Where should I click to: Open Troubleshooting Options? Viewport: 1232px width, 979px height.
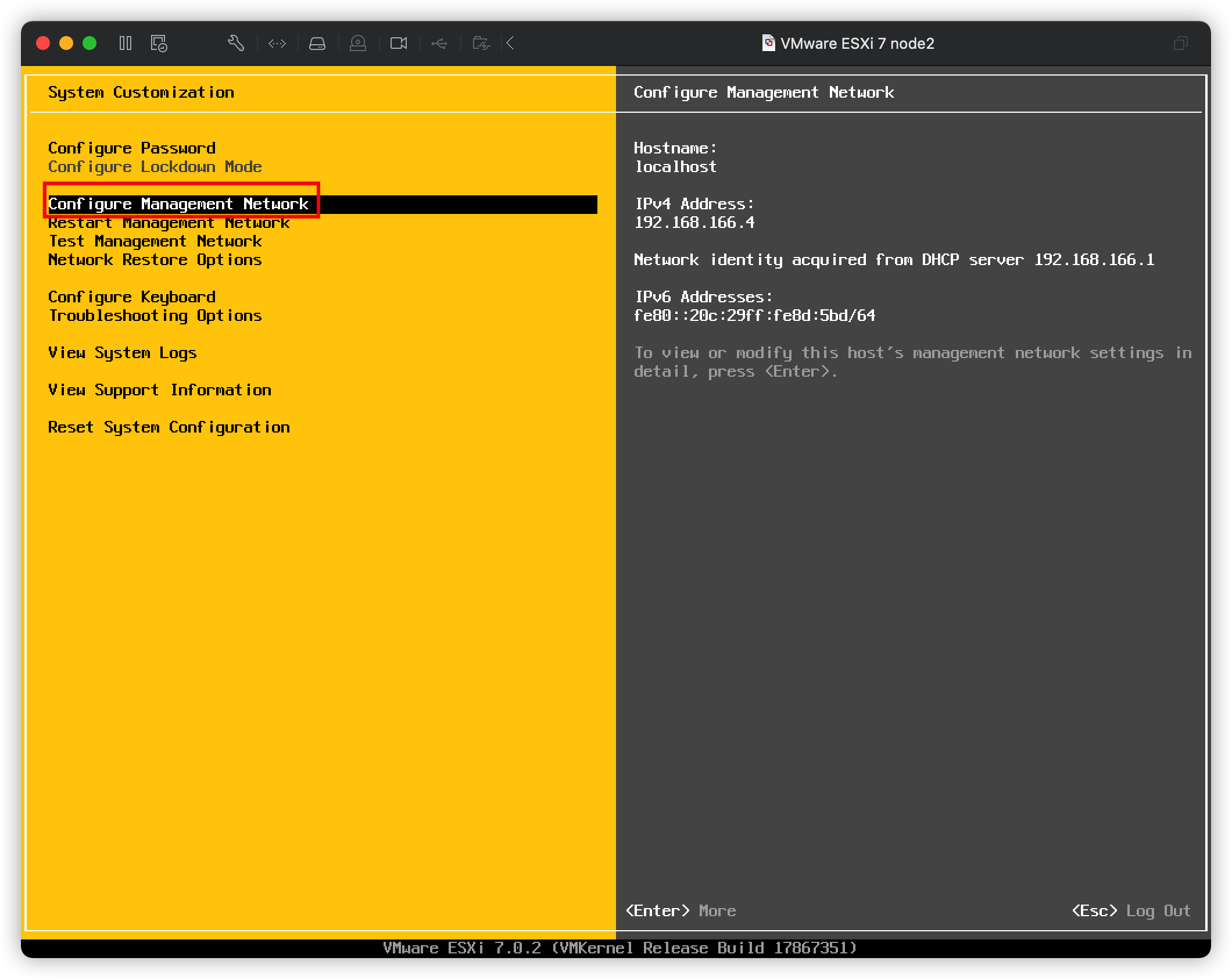(x=155, y=315)
